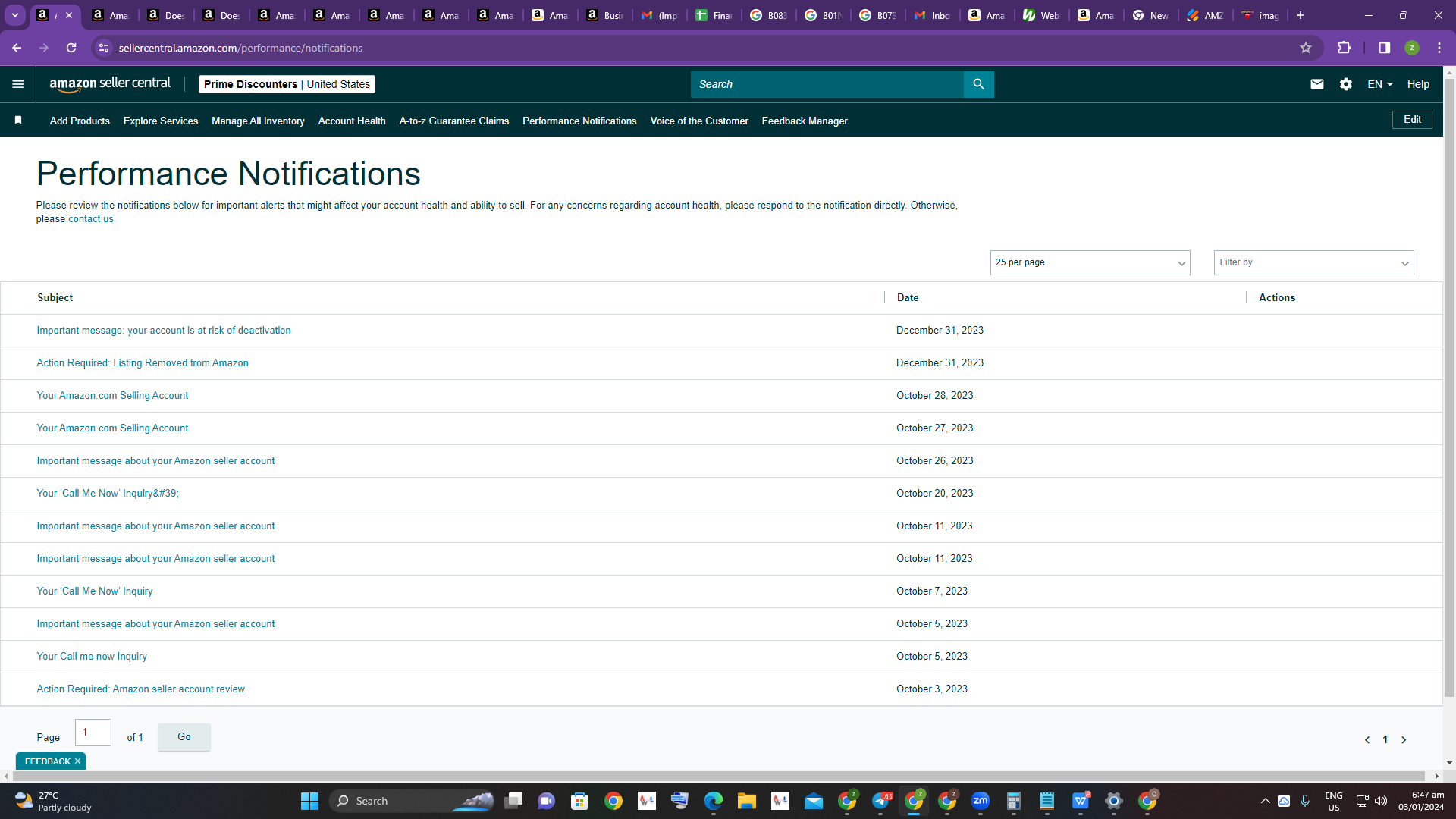Click the Amazon Seller Central logo
This screenshot has width=1456, height=819.
110,84
